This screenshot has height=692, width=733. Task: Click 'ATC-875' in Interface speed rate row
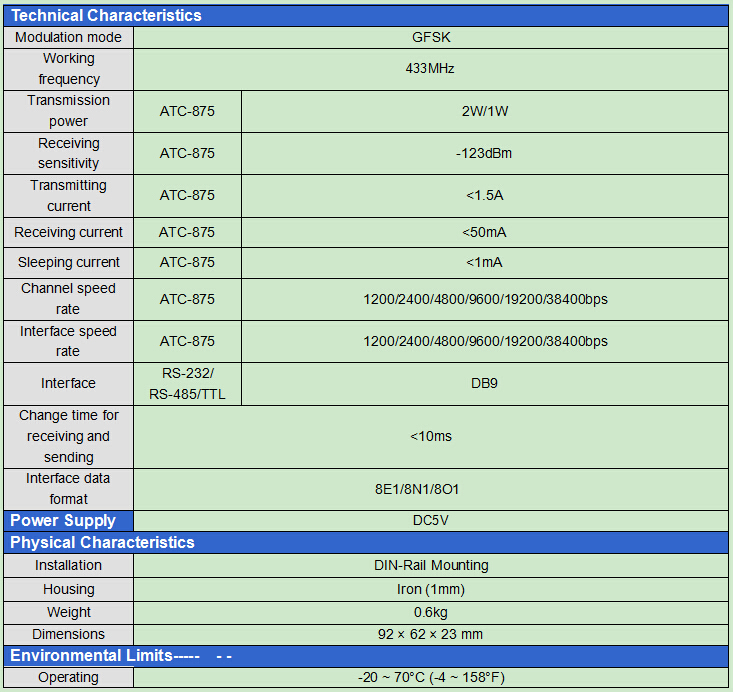point(187,341)
